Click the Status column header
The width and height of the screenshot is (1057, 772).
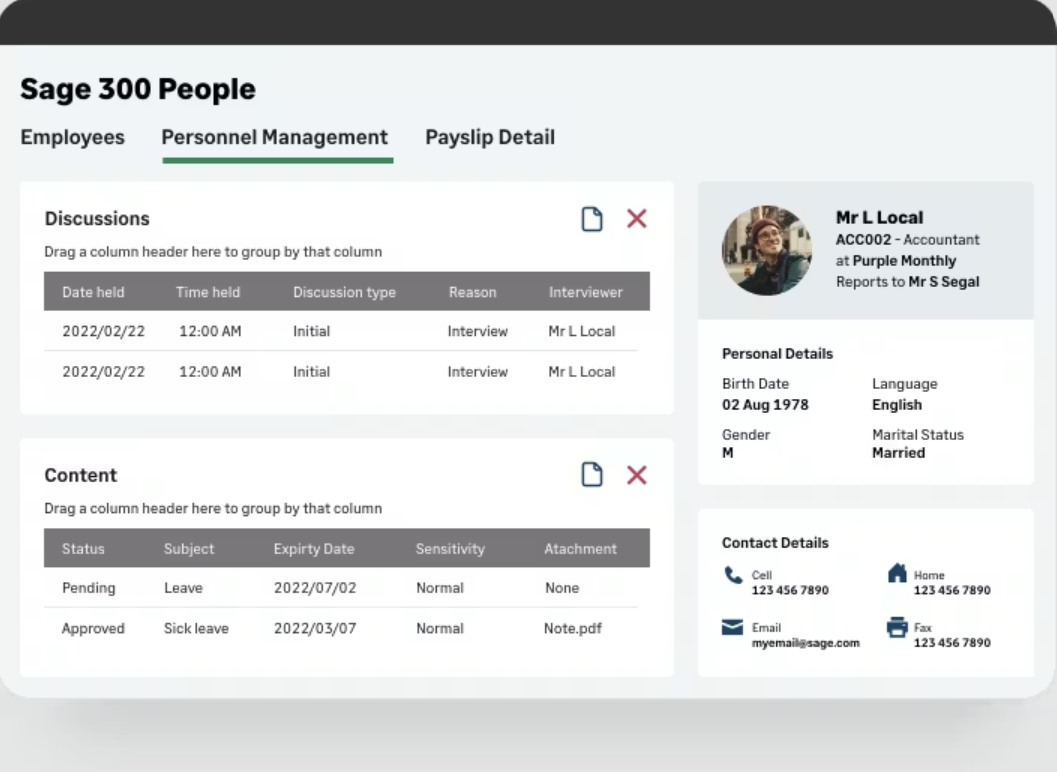(83, 549)
